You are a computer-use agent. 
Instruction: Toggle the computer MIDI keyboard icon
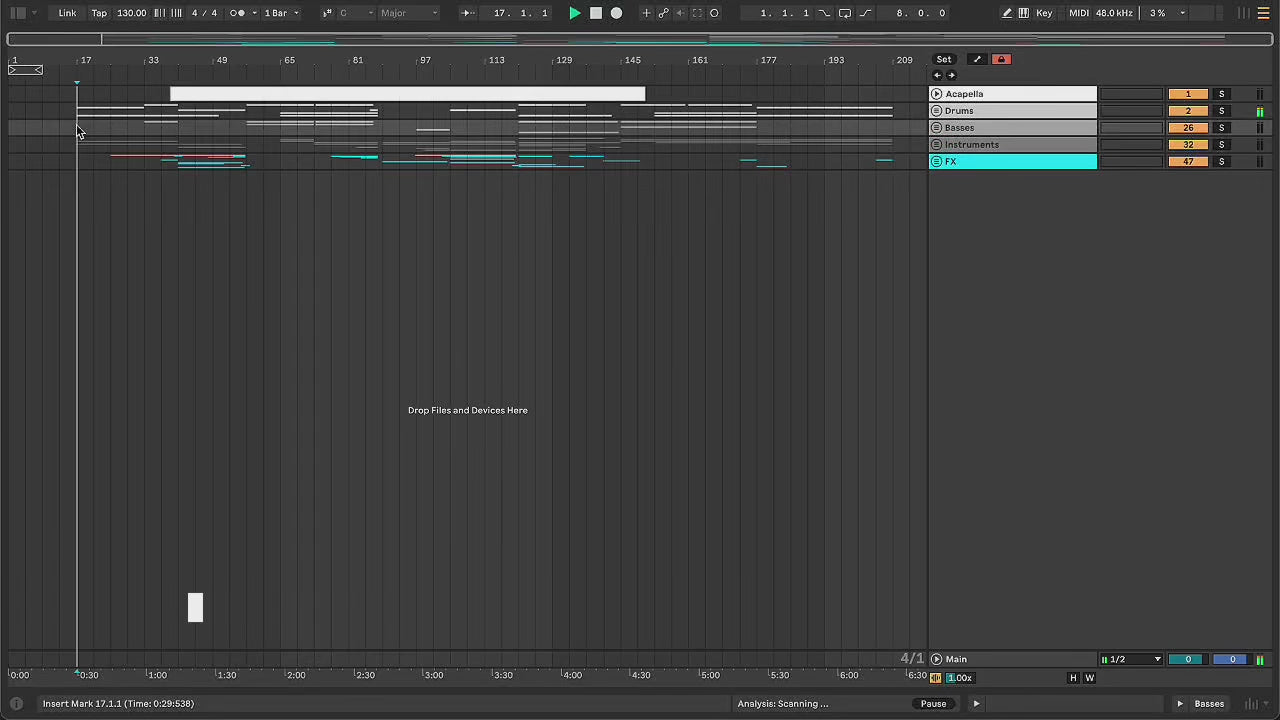[x=1023, y=13]
